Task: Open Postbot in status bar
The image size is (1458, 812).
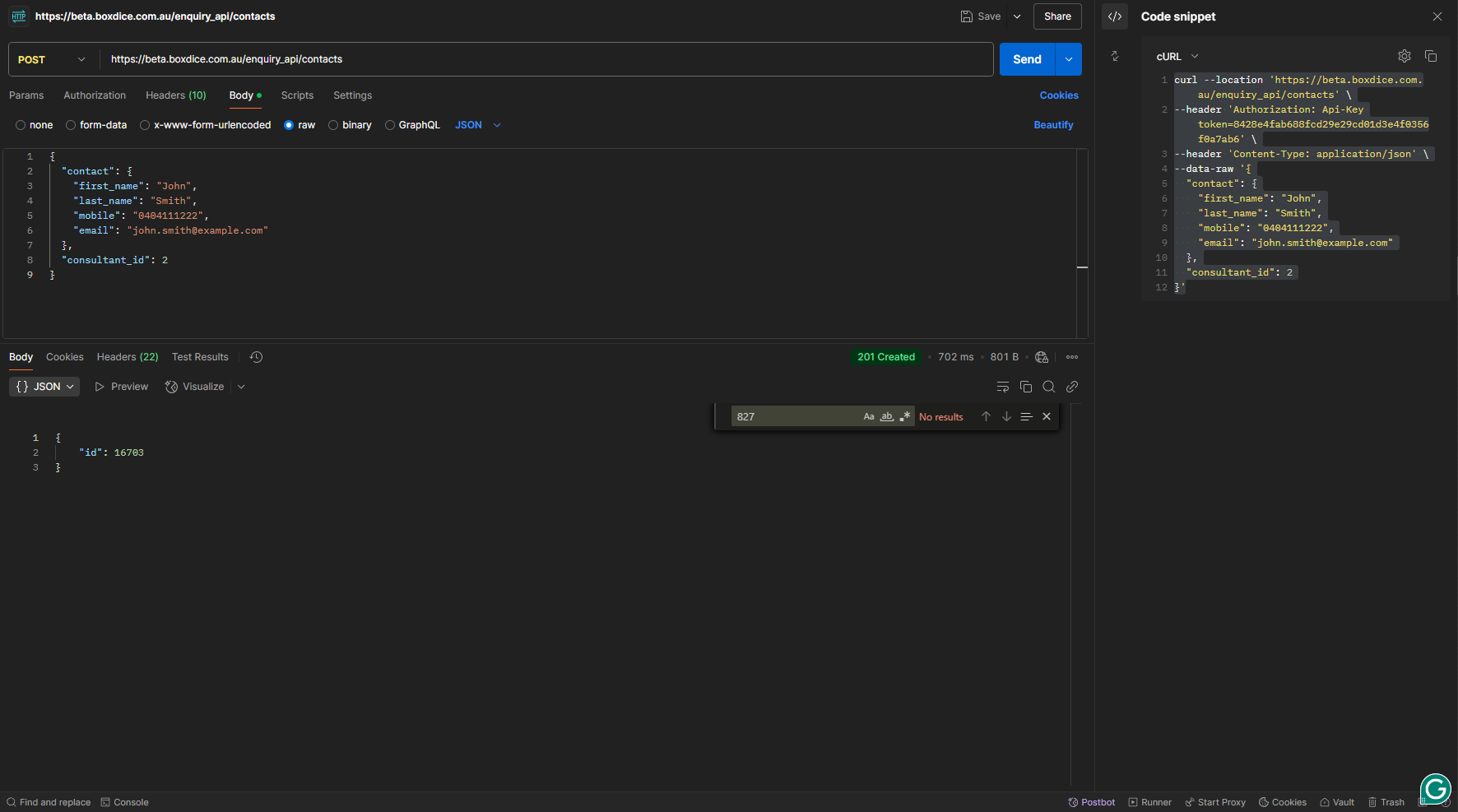Action: 1092,802
